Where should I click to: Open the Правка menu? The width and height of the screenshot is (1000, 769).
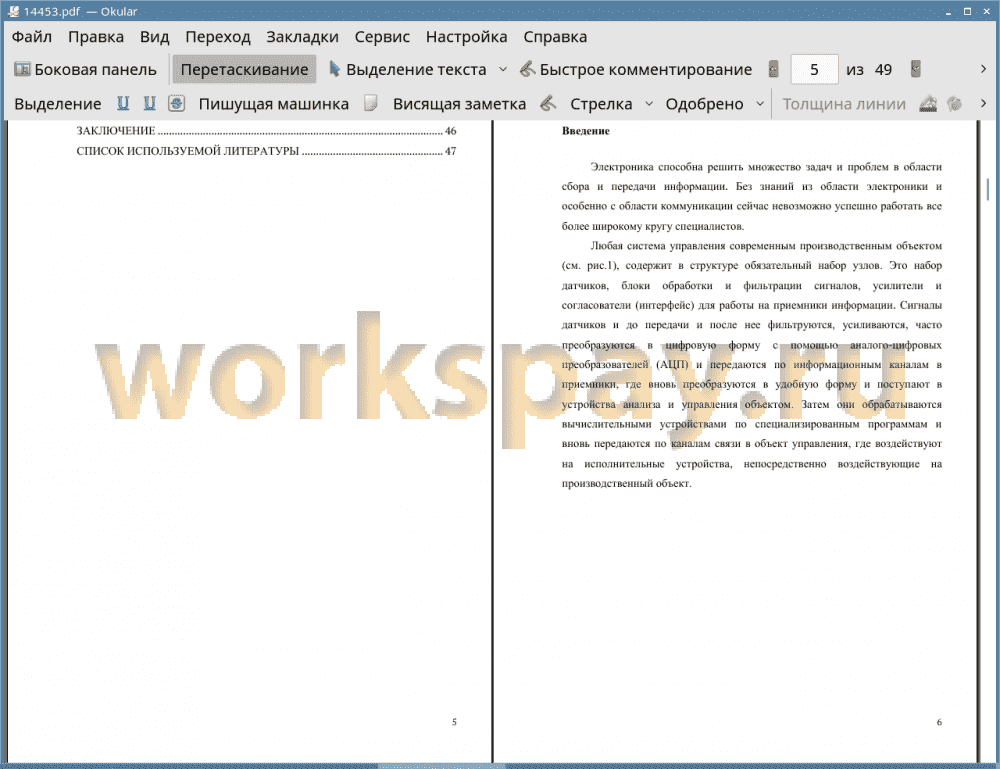pyautogui.click(x=96, y=37)
